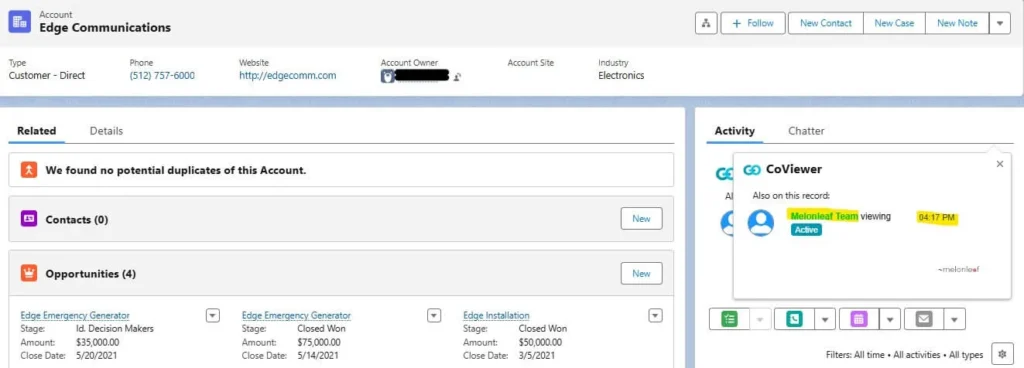Expand the dropdown next to Email
Image resolution: width=1024 pixels, height=368 pixels.
click(955, 319)
